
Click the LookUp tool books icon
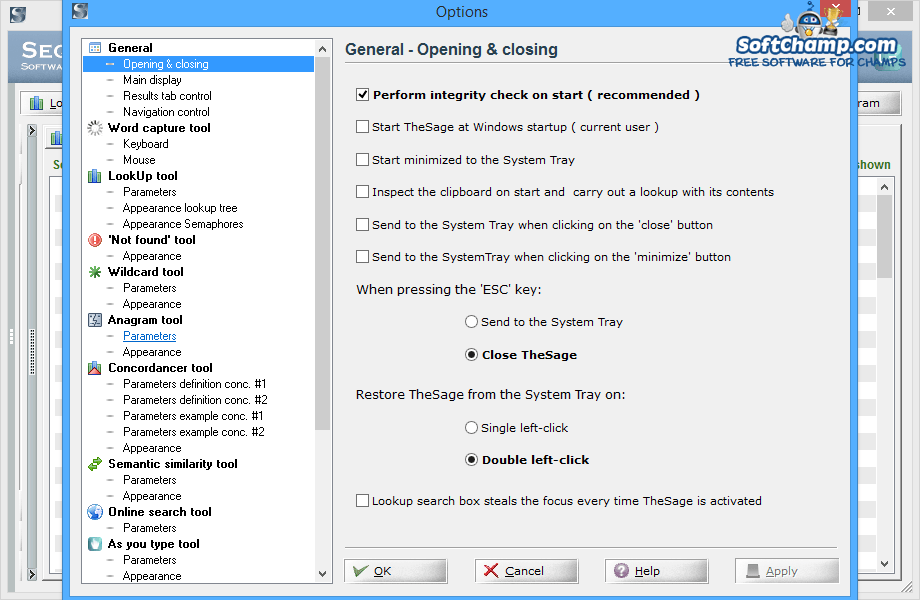click(94, 176)
